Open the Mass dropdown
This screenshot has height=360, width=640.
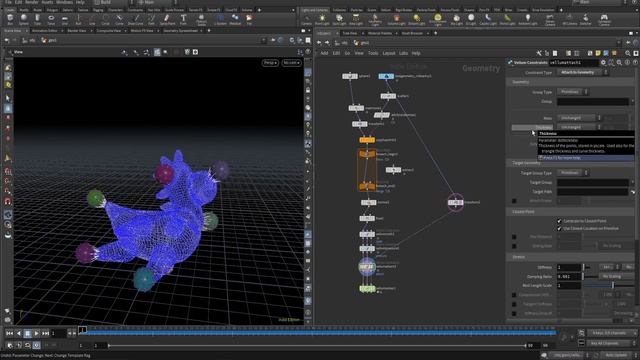click(x=579, y=118)
